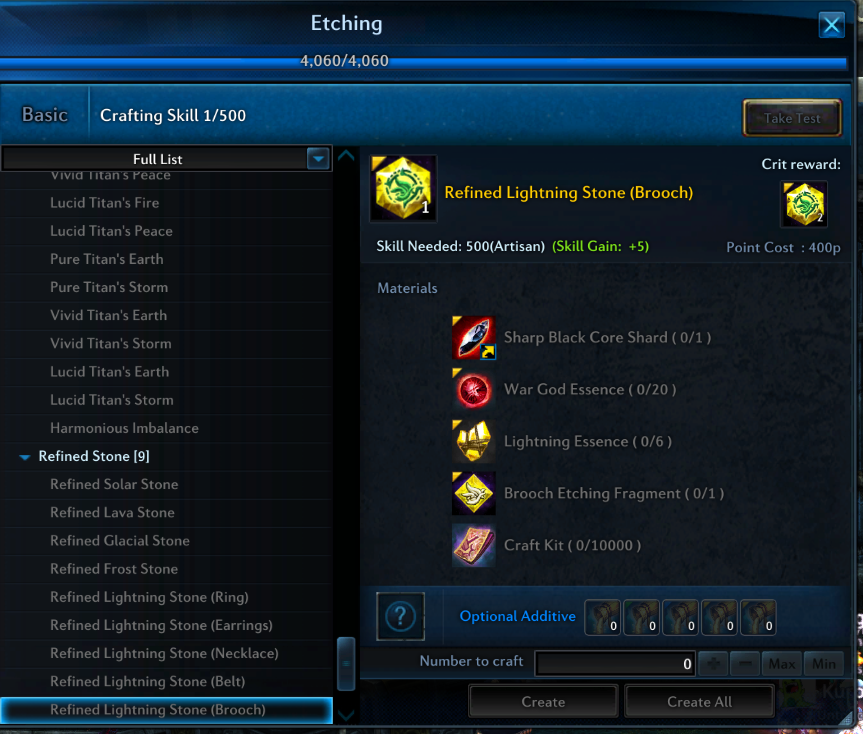Viewport: 863px width, 734px height.
Task: Click the crit reward stone icon
Action: tap(804, 204)
